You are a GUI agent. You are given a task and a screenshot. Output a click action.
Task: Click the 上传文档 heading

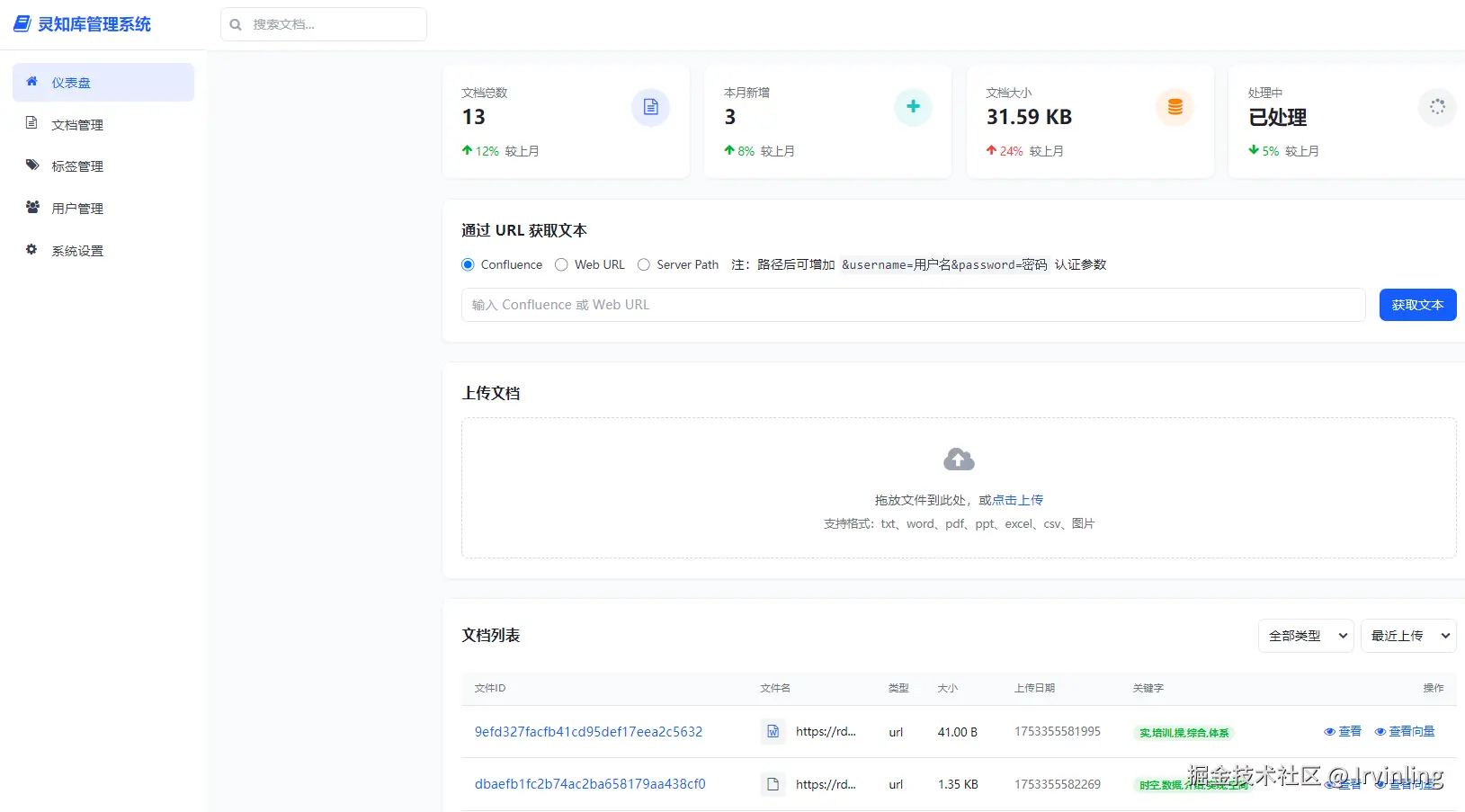tap(491, 394)
